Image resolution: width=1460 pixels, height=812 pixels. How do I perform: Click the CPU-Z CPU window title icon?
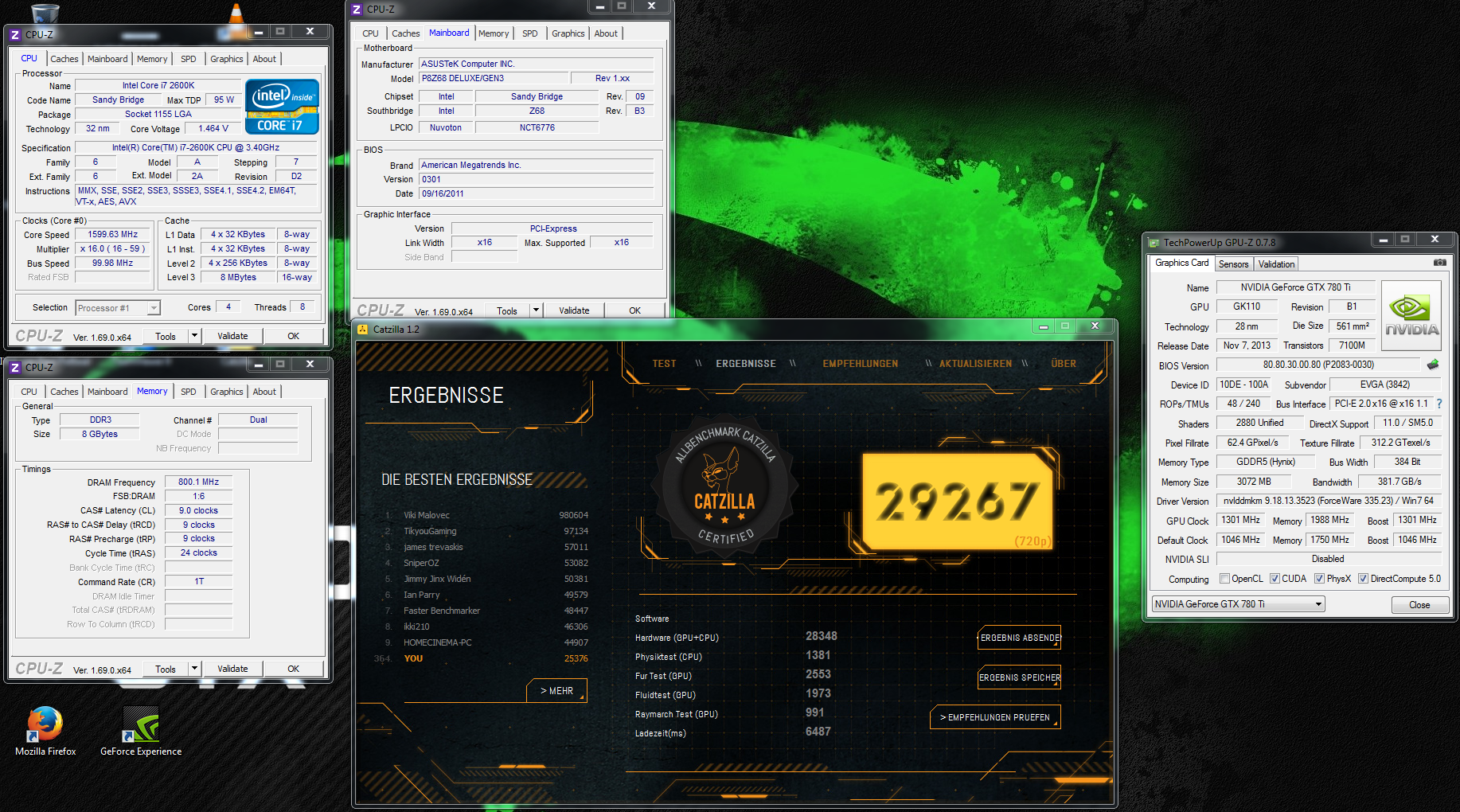coord(14,34)
